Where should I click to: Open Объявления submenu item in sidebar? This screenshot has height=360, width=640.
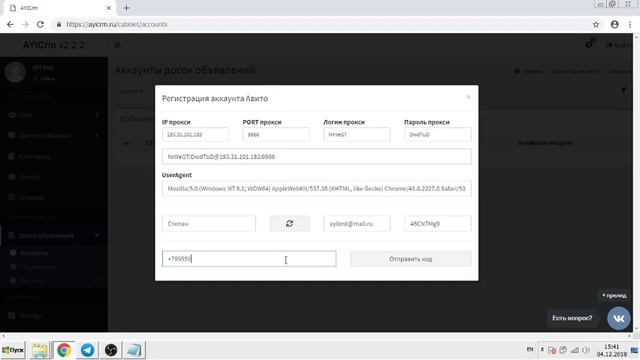(x=38, y=267)
